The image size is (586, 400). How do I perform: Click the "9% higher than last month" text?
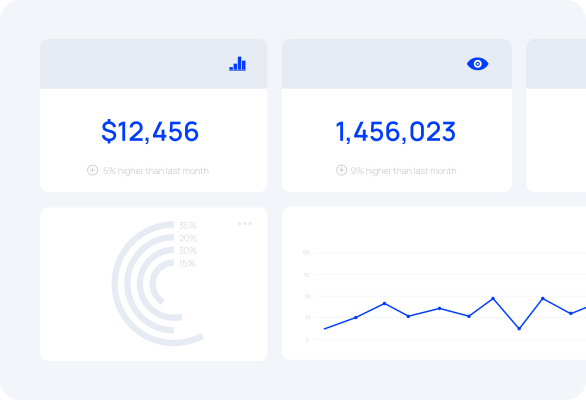[x=403, y=171]
